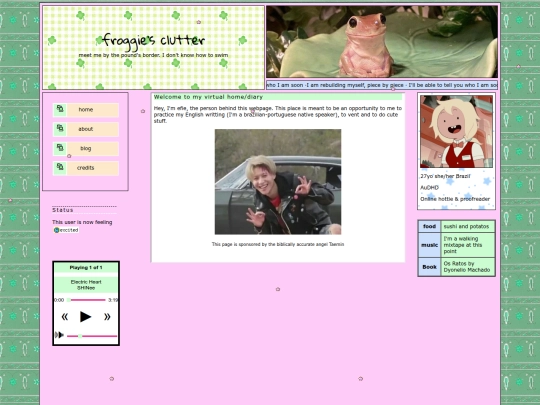Click the 'Playing 1 of 1' label
This screenshot has height=405, width=540.
pyautogui.click(x=86, y=268)
